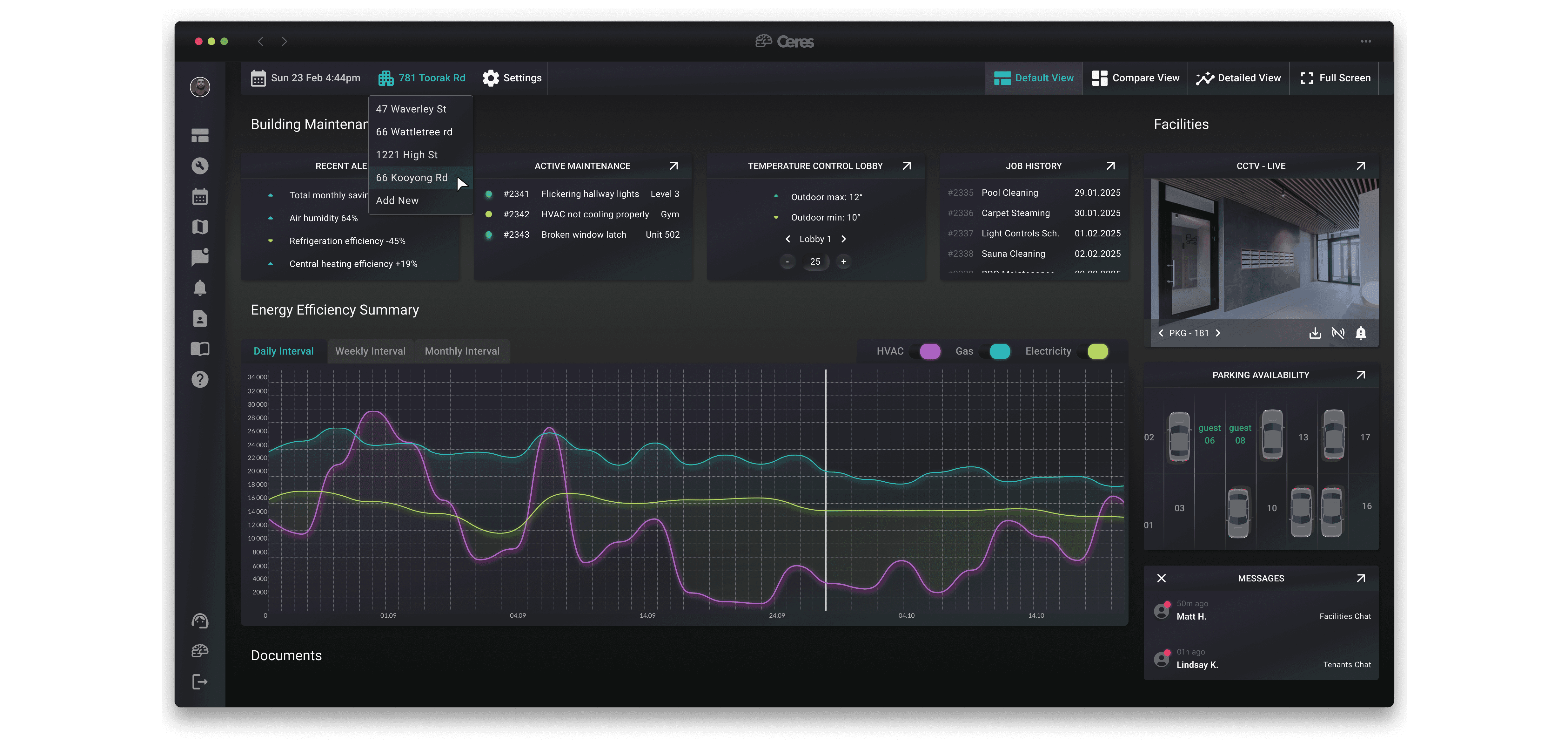The image size is (1568, 753).
Task: Click the notifications bell in sidebar
Action: [x=200, y=288]
